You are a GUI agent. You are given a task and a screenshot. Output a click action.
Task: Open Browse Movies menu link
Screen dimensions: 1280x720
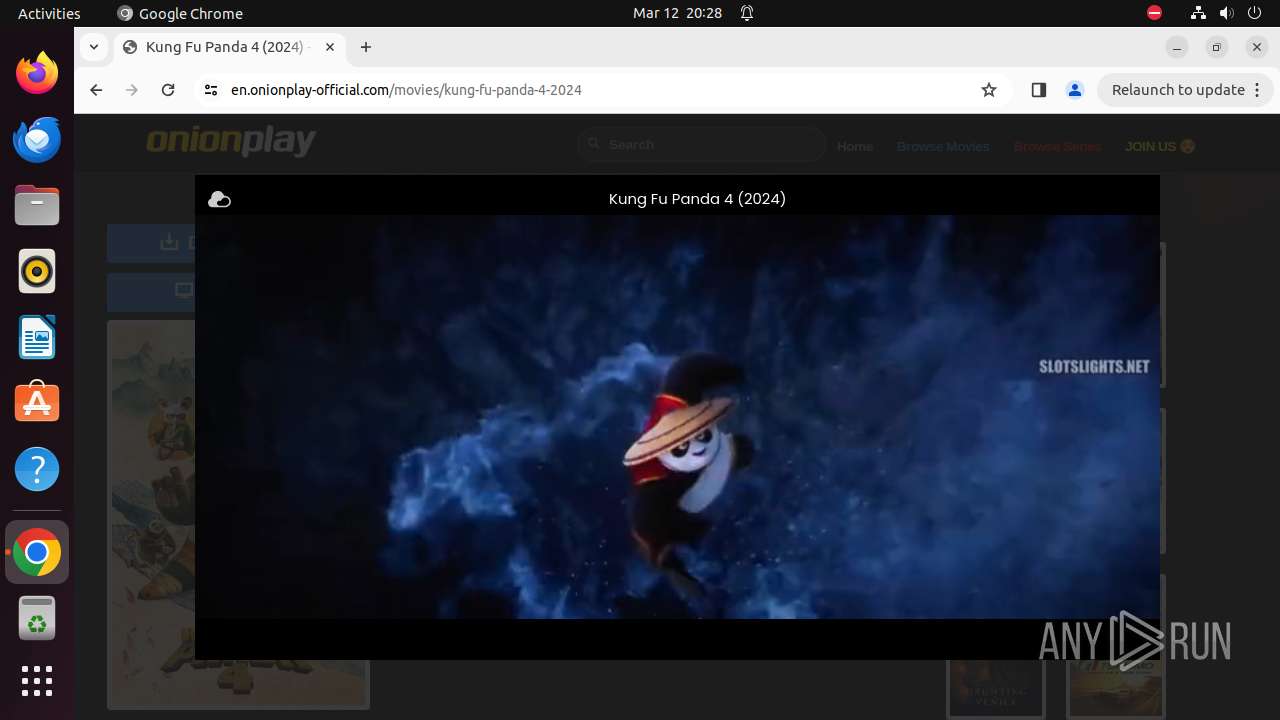(x=943, y=146)
